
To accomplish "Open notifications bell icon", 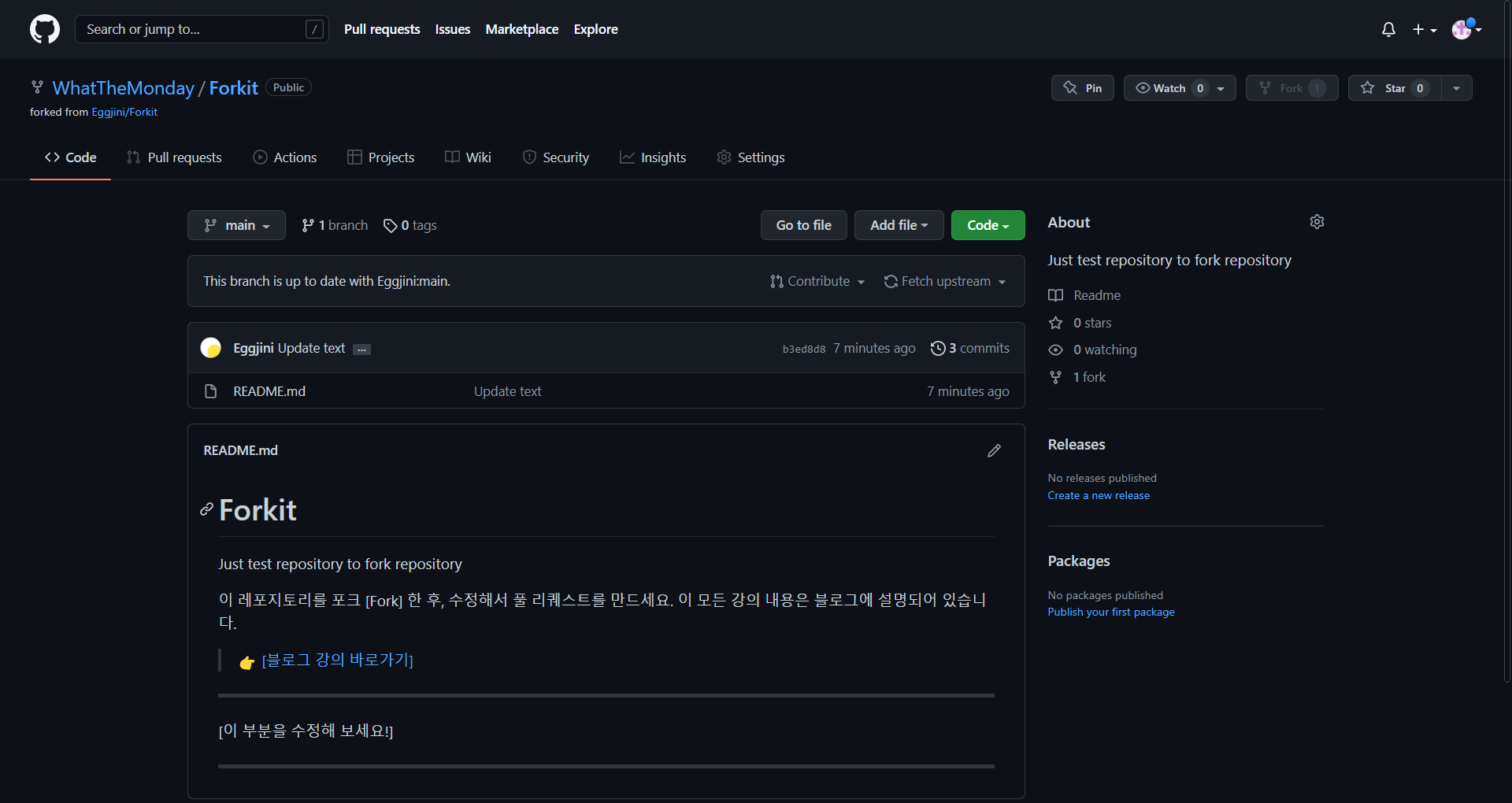I will (x=1388, y=29).
